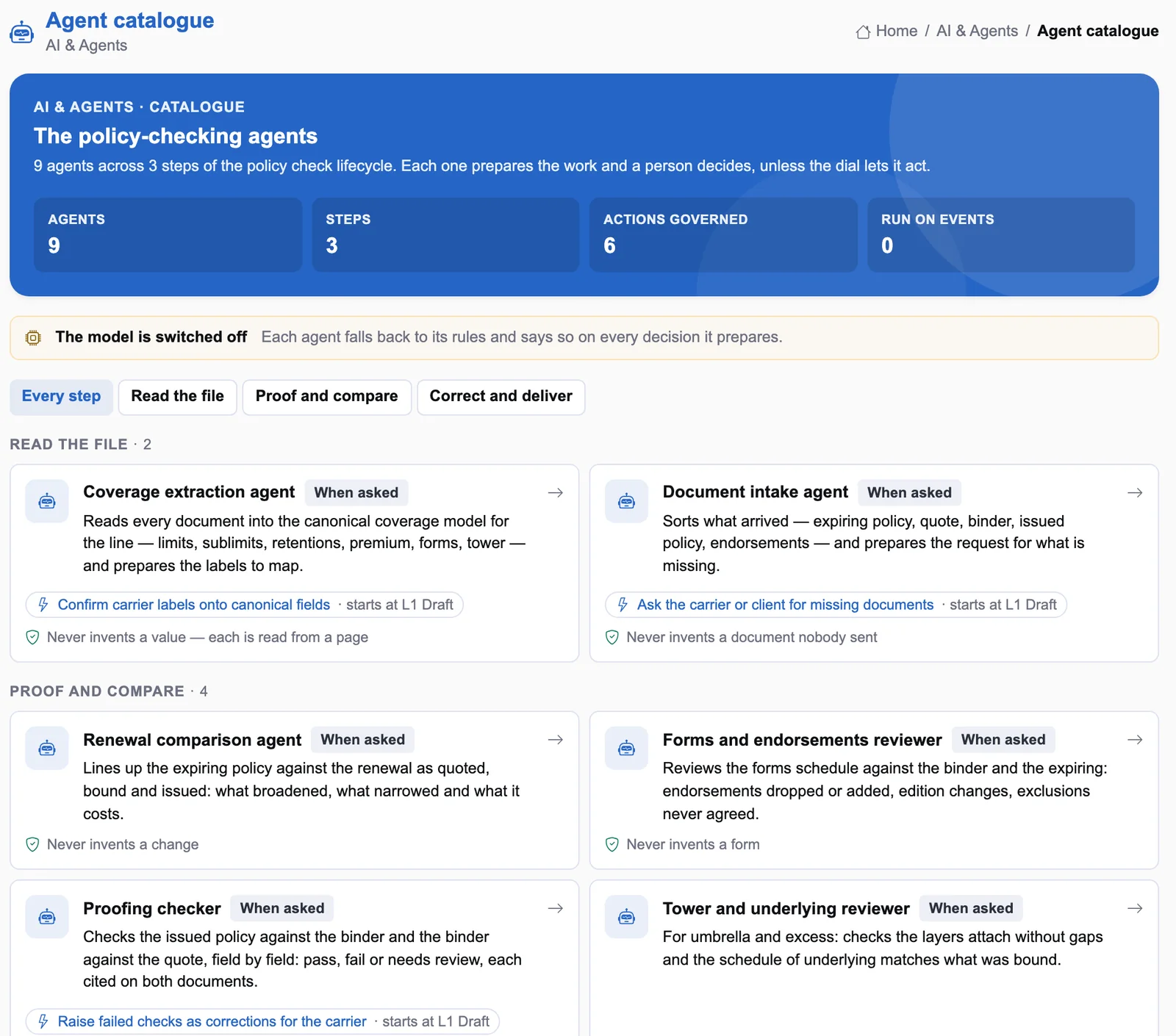
Task: Go to Home in the breadcrumb
Action: tap(896, 32)
